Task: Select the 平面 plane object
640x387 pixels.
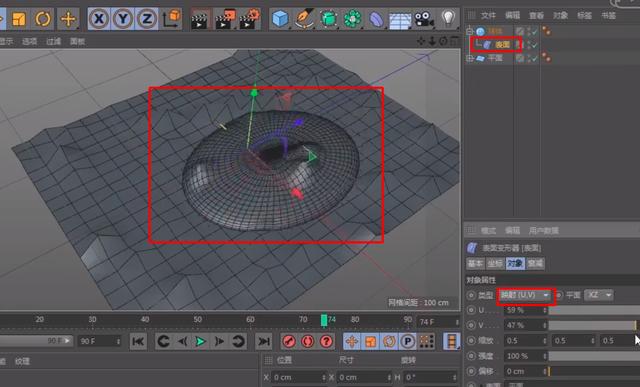Action: [x=495, y=58]
